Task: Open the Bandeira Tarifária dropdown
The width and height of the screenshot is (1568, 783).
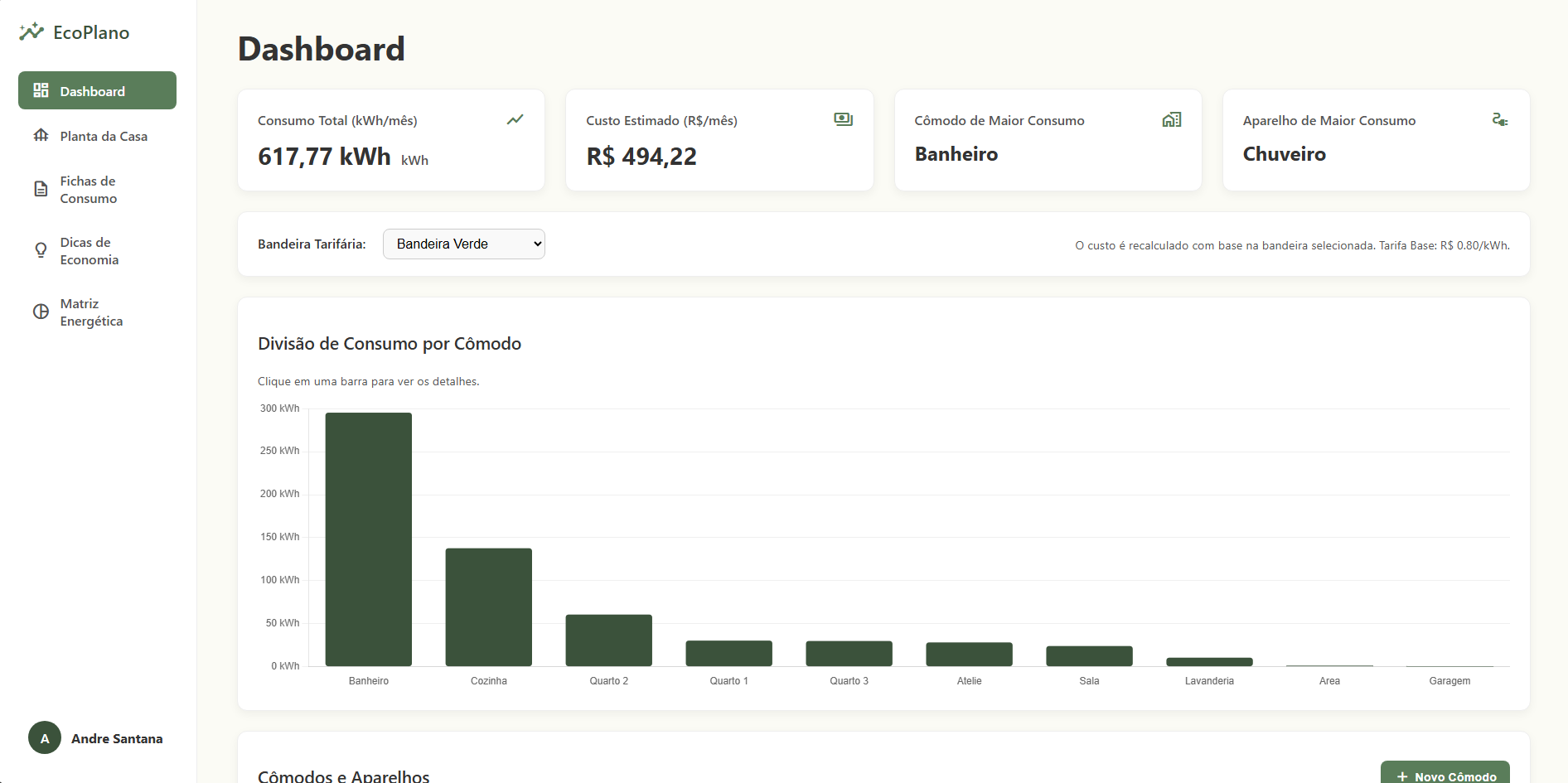Action: (464, 244)
